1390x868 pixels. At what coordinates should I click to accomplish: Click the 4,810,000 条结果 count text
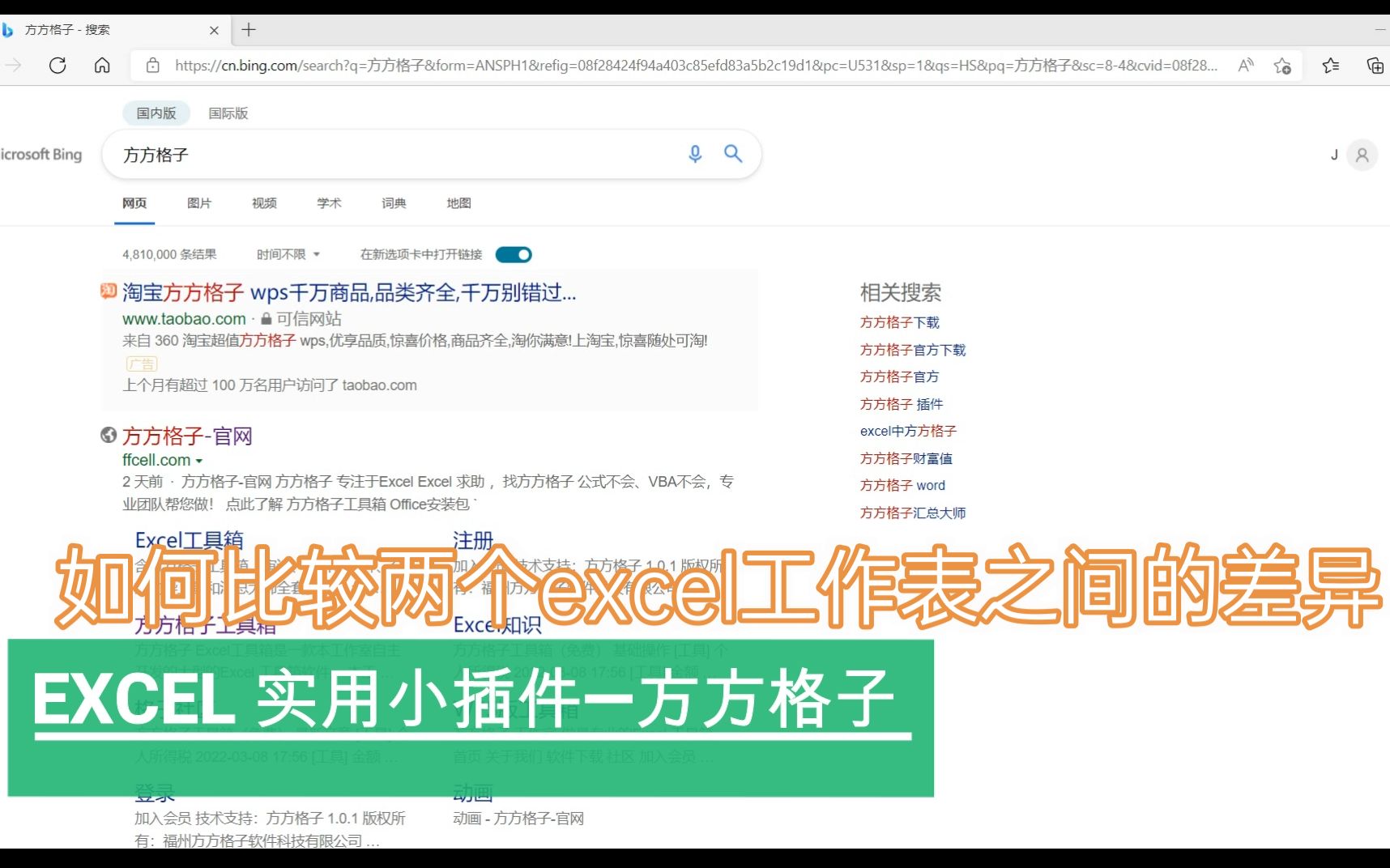[x=169, y=254]
